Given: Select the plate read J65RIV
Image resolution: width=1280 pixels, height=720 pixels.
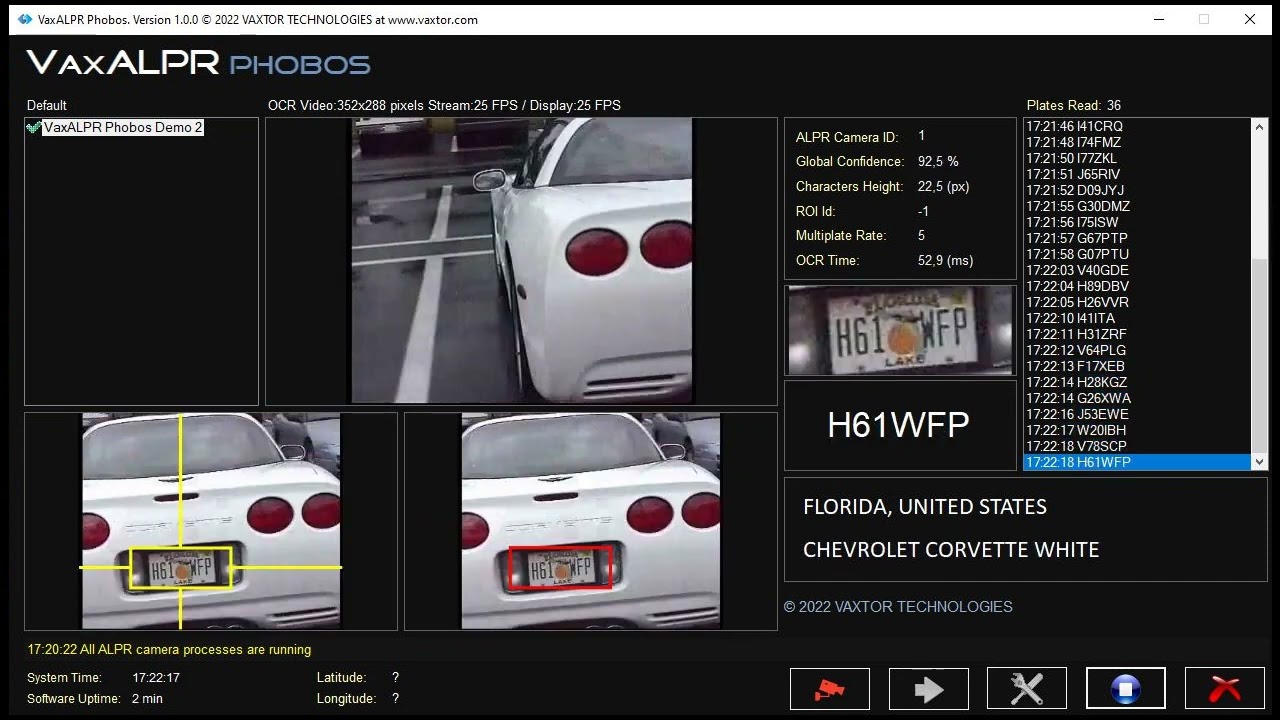Looking at the screenshot, I should (1137, 174).
